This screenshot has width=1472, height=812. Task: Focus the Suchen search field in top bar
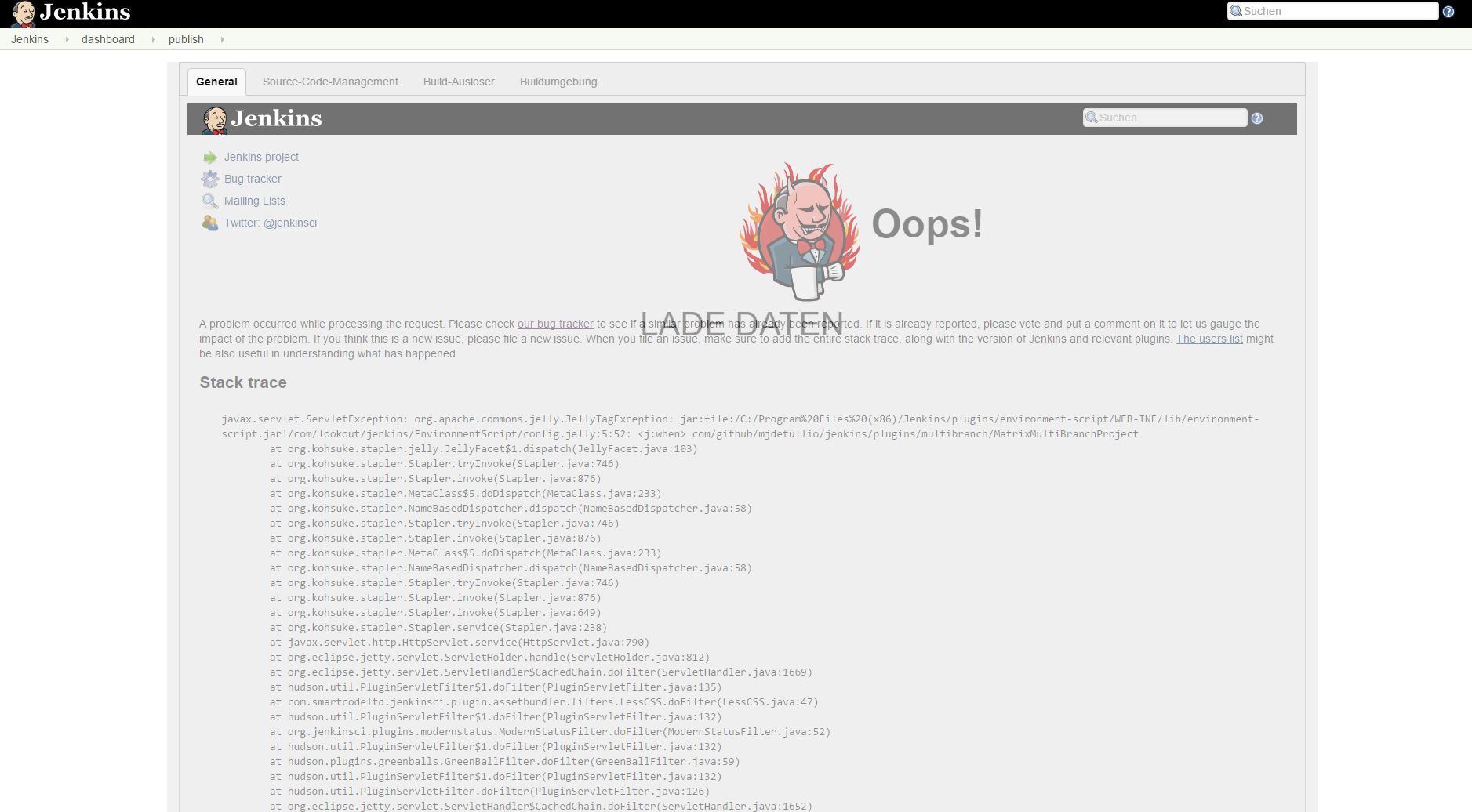click(1338, 11)
